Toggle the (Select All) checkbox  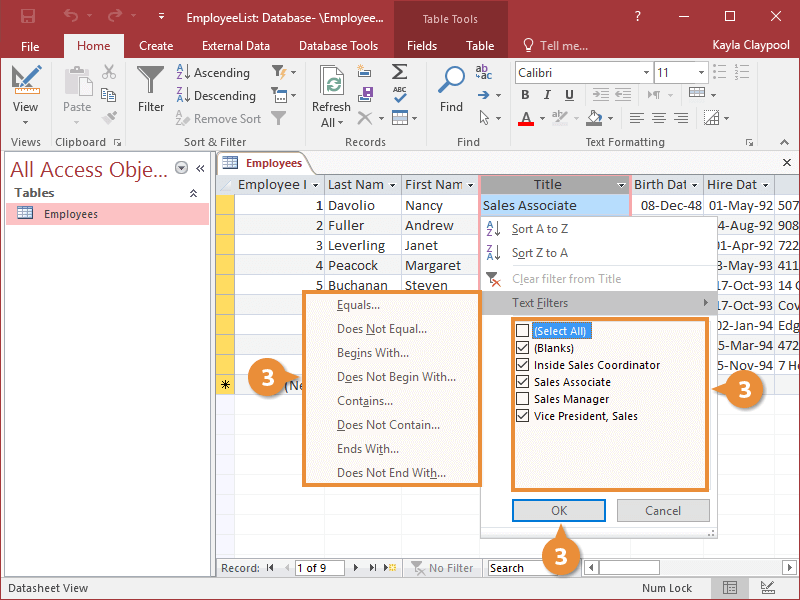(x=522, y=331)
